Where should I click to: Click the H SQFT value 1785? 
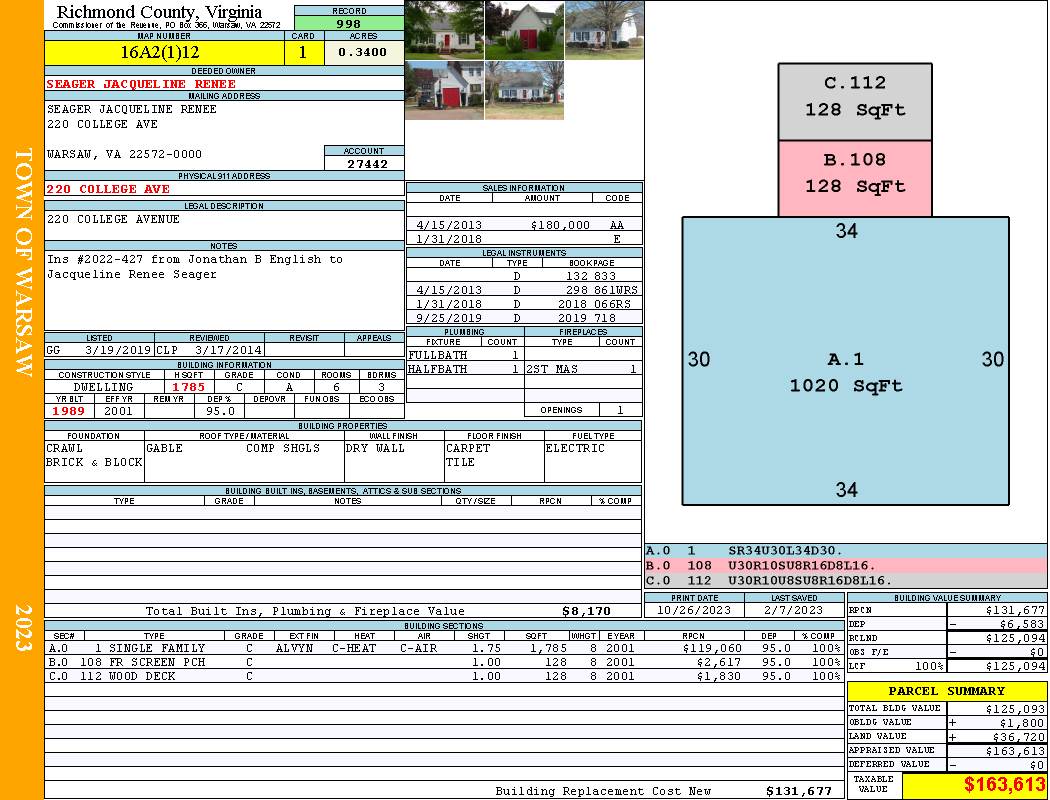coord(188,387)
